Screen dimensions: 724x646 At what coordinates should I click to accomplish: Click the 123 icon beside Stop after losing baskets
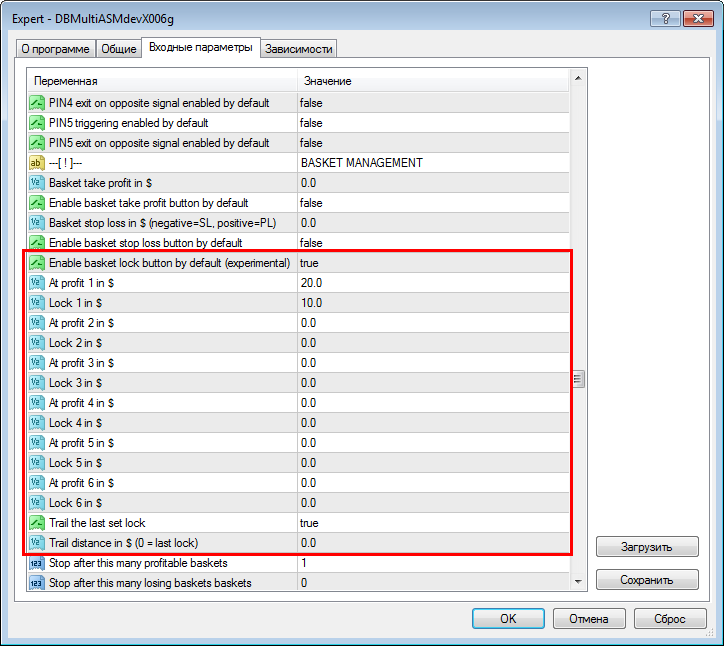tap(37, 583)
